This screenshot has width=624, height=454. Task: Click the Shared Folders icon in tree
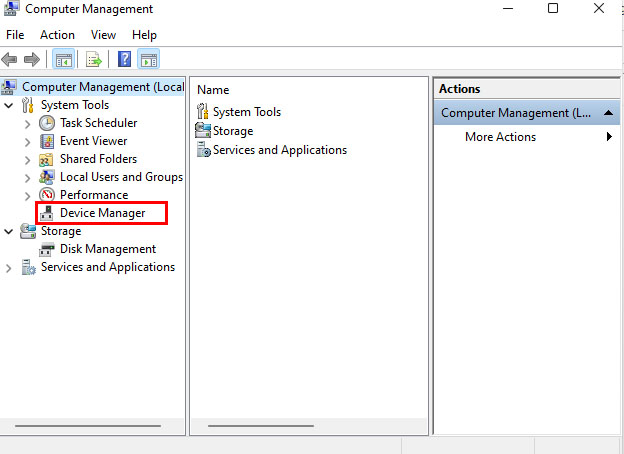(47, 159)
